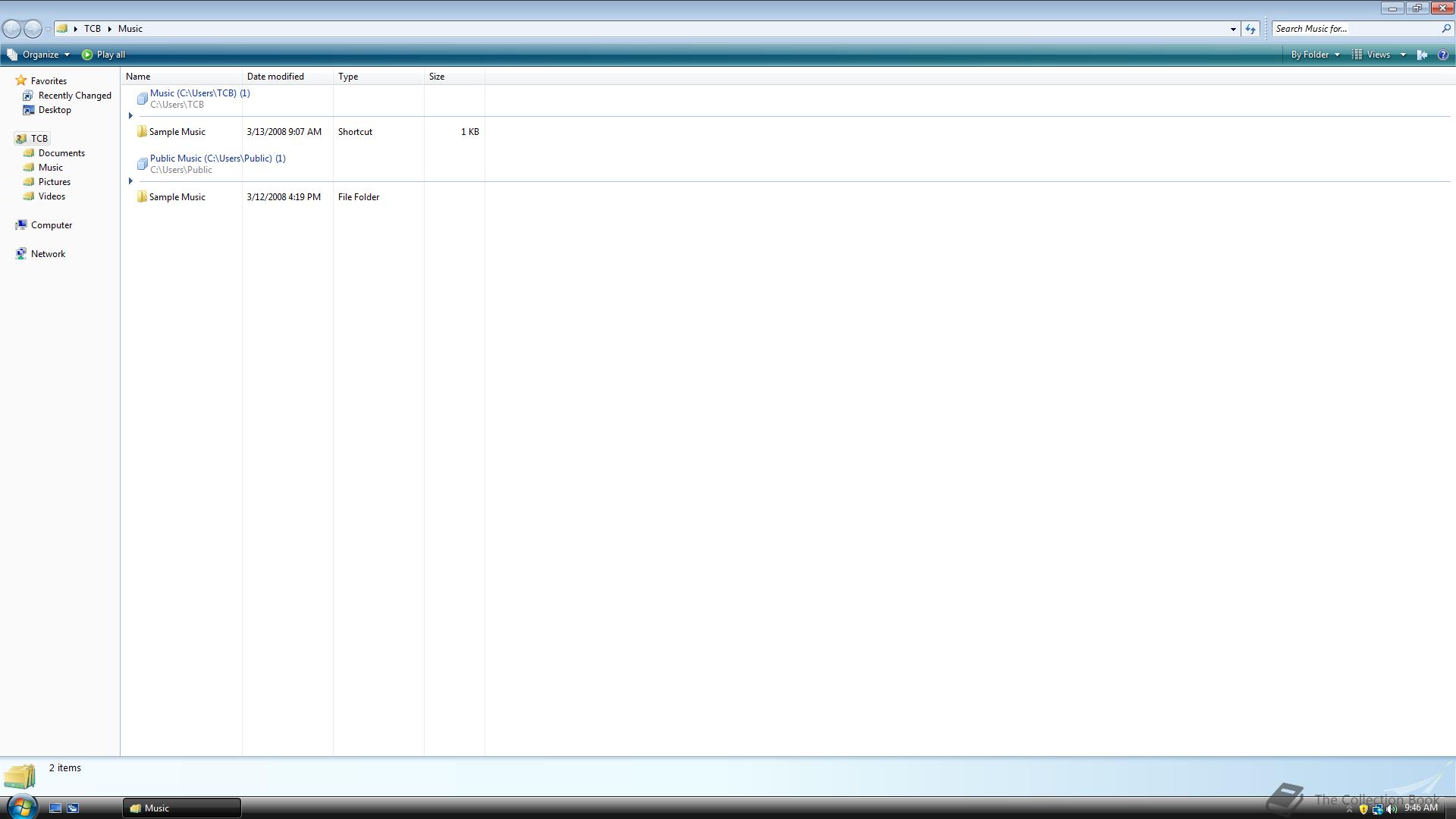Select Computer in the navigation pane
1456x819 pixels.
click(x=44, y=225)
